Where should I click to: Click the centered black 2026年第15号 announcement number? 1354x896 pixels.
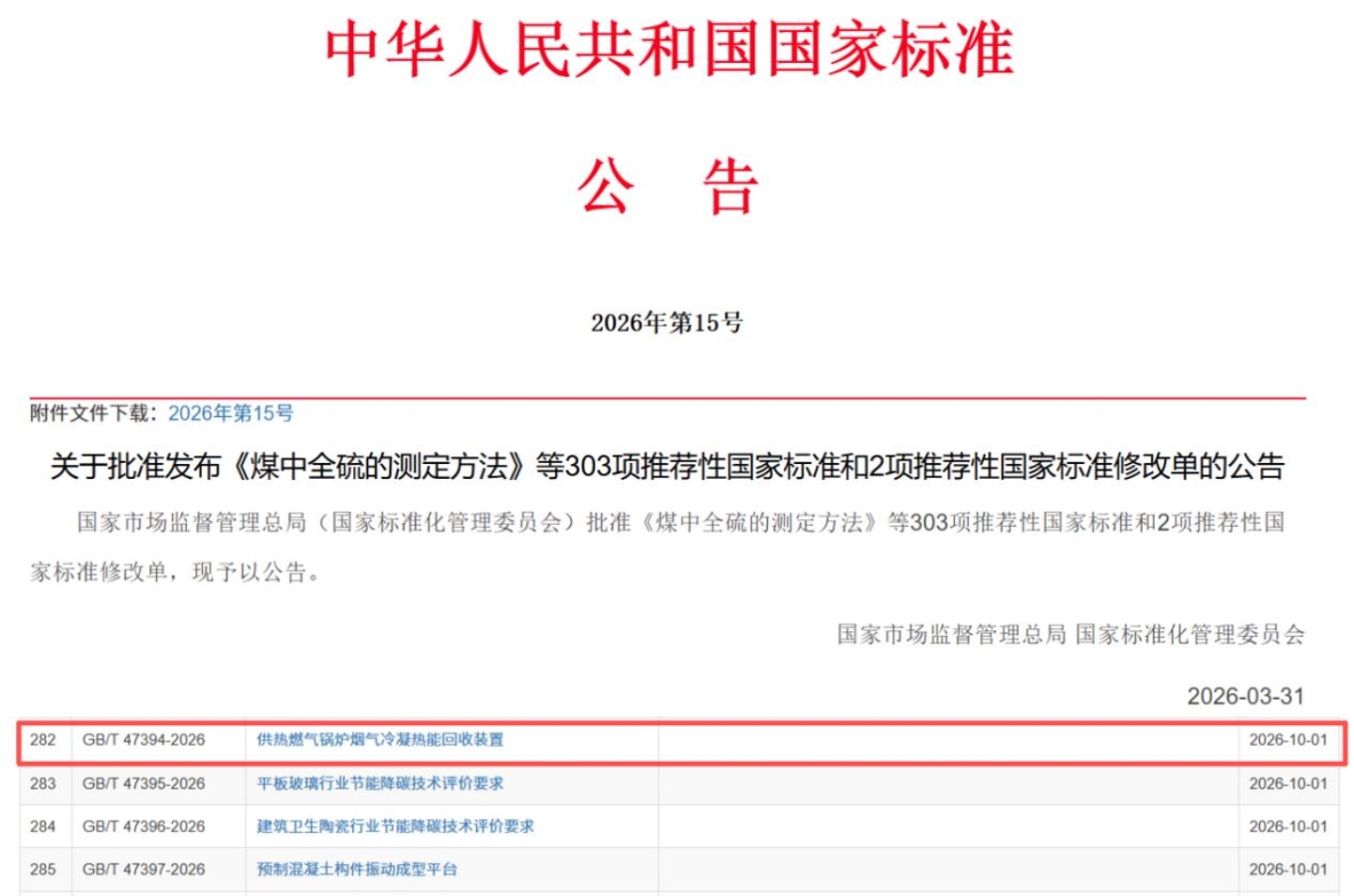[x=666, y=323]
